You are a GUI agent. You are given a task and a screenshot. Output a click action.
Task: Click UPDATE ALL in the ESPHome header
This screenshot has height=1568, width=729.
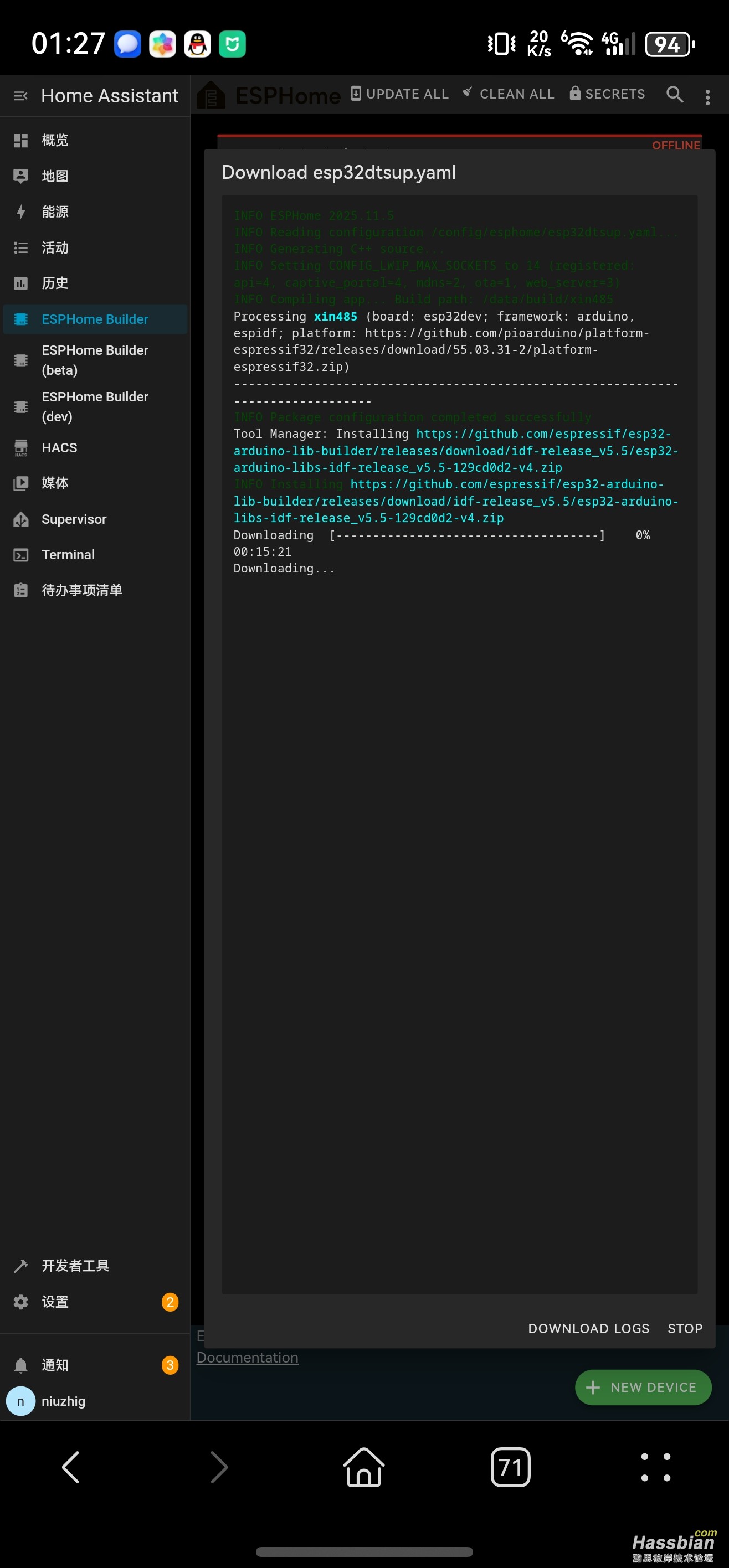400,94
